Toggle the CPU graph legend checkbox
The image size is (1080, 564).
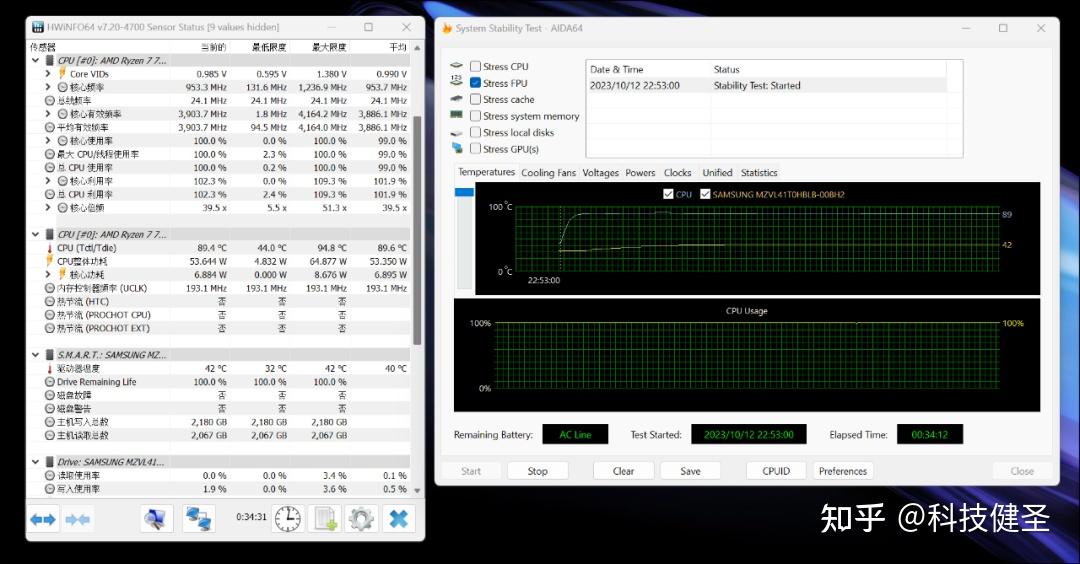[667, 194]
